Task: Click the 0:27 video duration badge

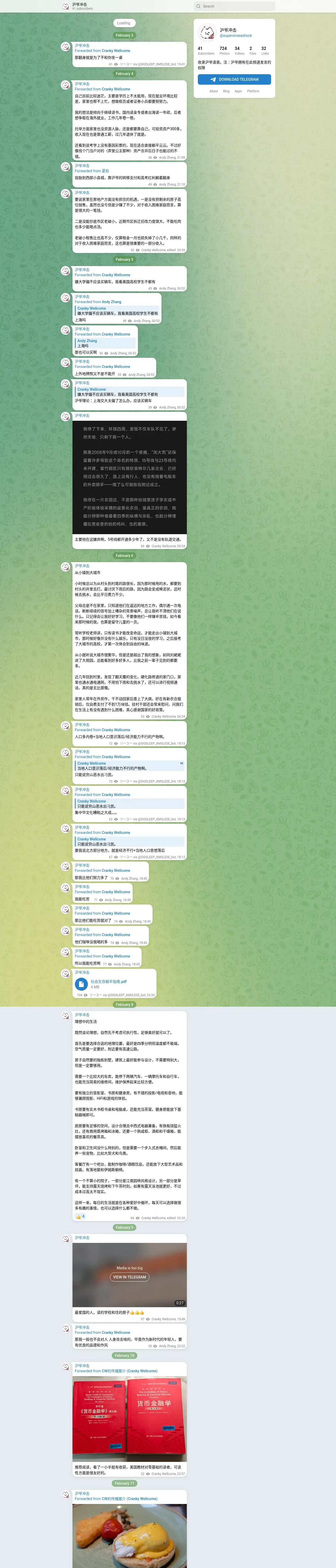Action: pyautogui.click(x=180, y=1303)
